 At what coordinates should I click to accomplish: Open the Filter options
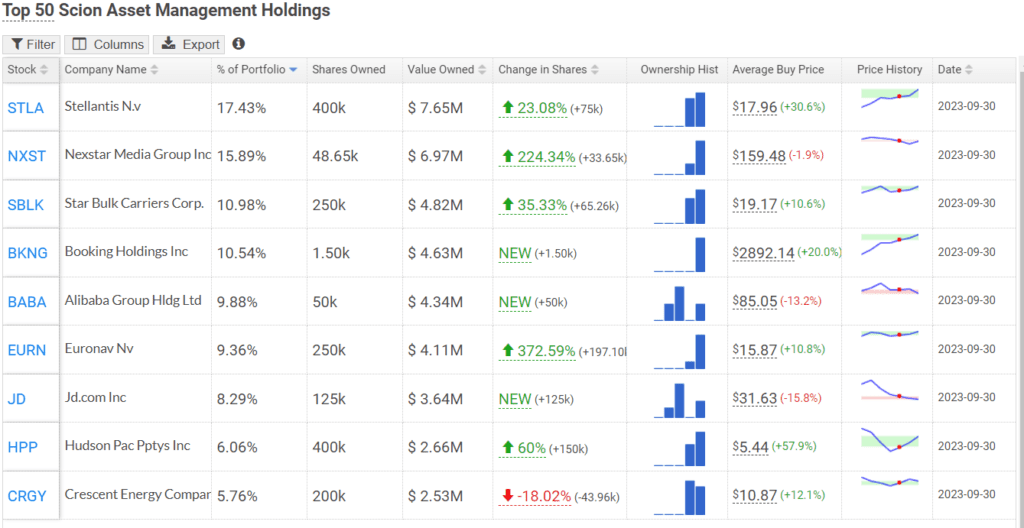pyautogui.click(x=31, y=44)
